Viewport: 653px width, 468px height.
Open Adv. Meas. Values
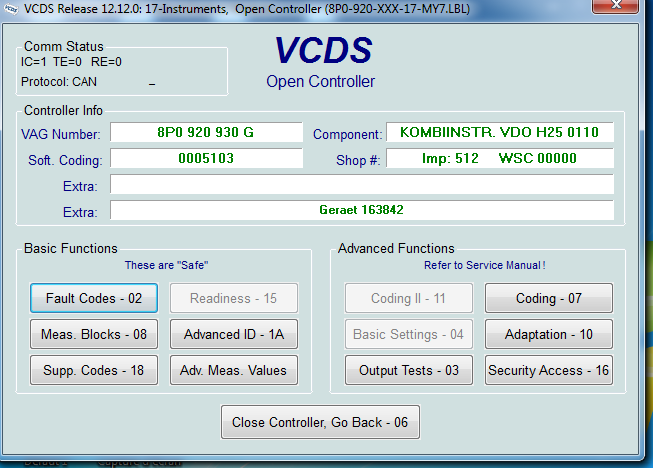(x=234, y=370)
